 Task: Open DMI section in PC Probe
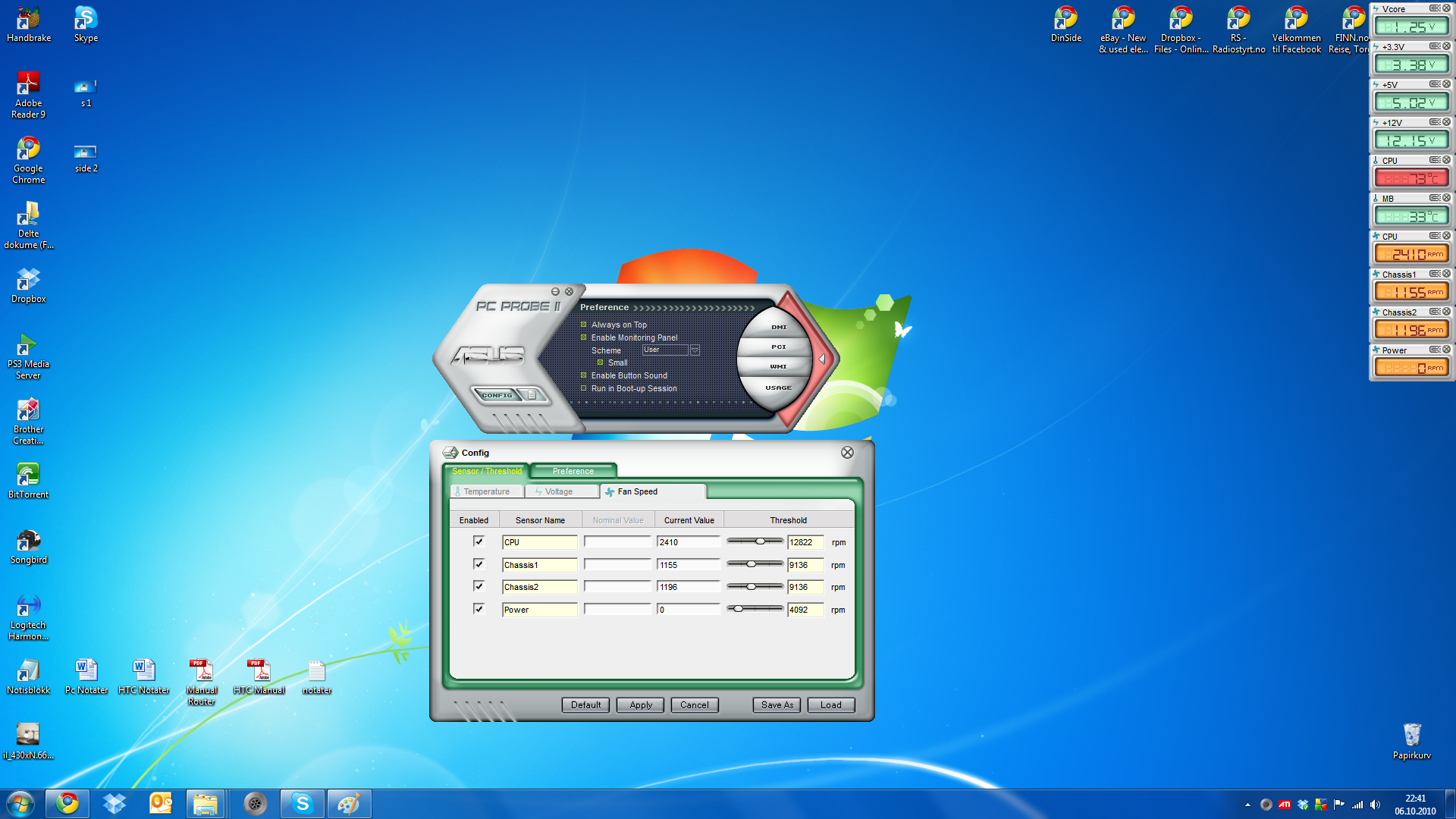point(779,327)
